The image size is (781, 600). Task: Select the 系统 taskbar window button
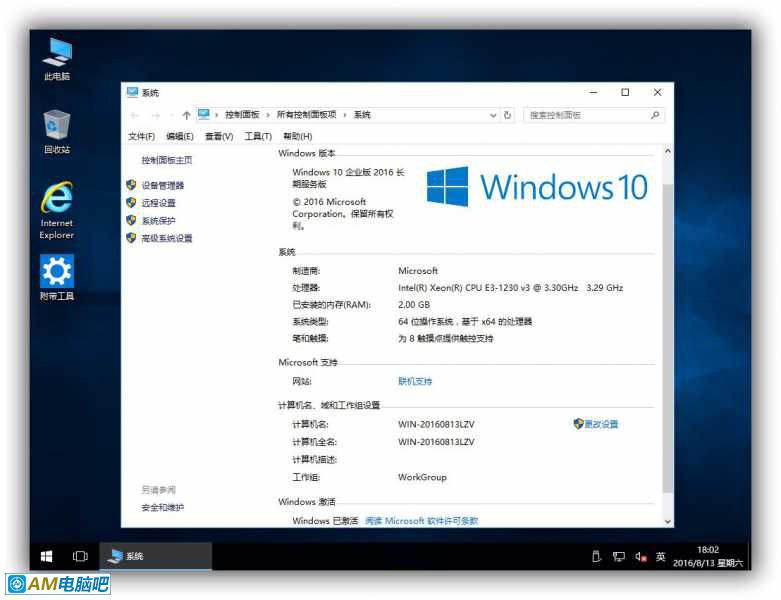point(155,556)
